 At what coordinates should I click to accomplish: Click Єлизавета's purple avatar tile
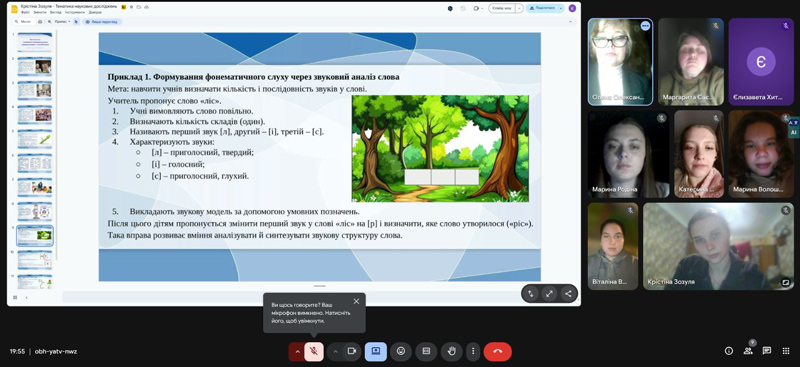[x=761, y=62]
